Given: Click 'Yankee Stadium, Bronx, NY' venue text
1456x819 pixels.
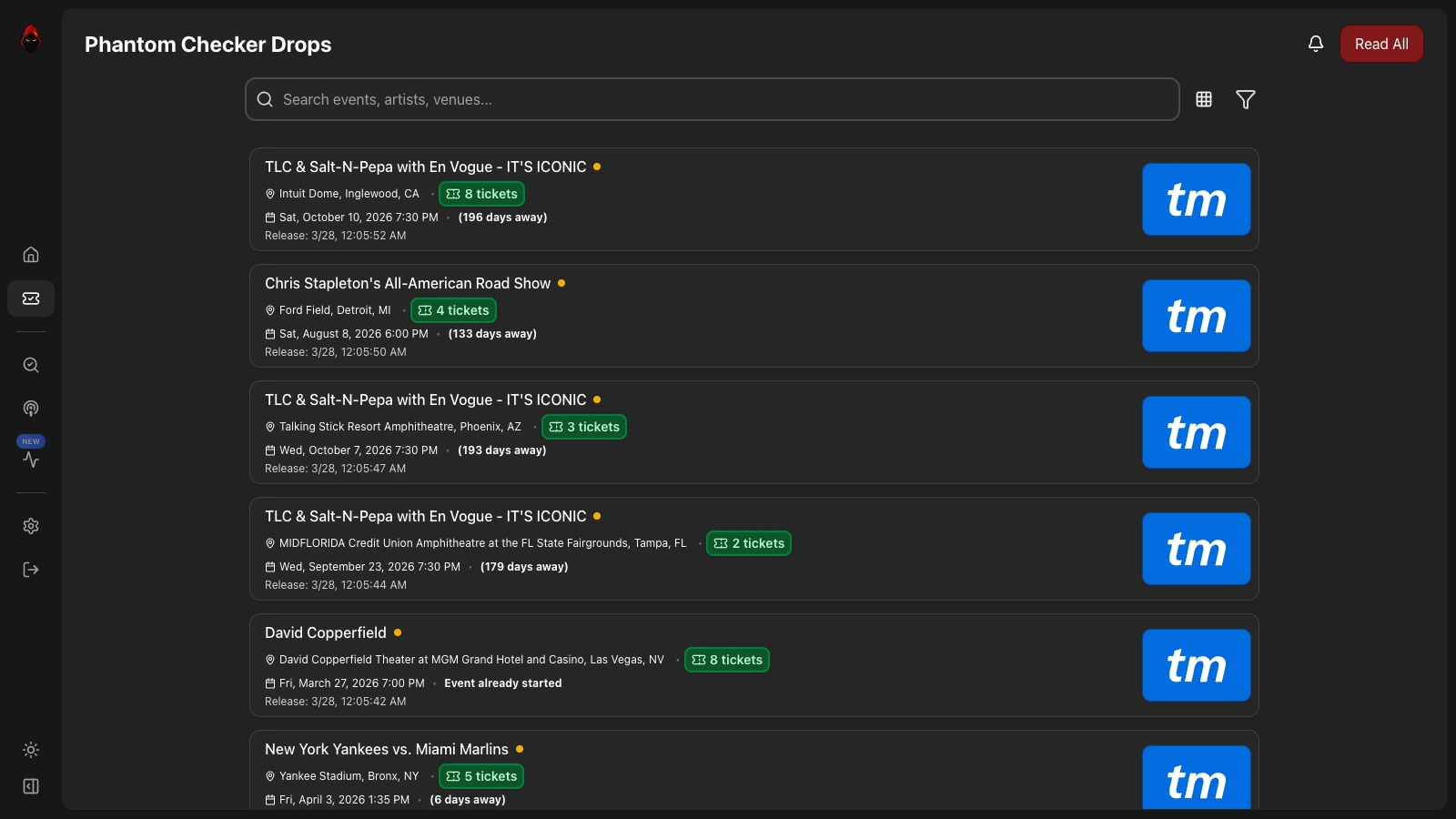Looking at the screenshot, I should coord(349,776).
